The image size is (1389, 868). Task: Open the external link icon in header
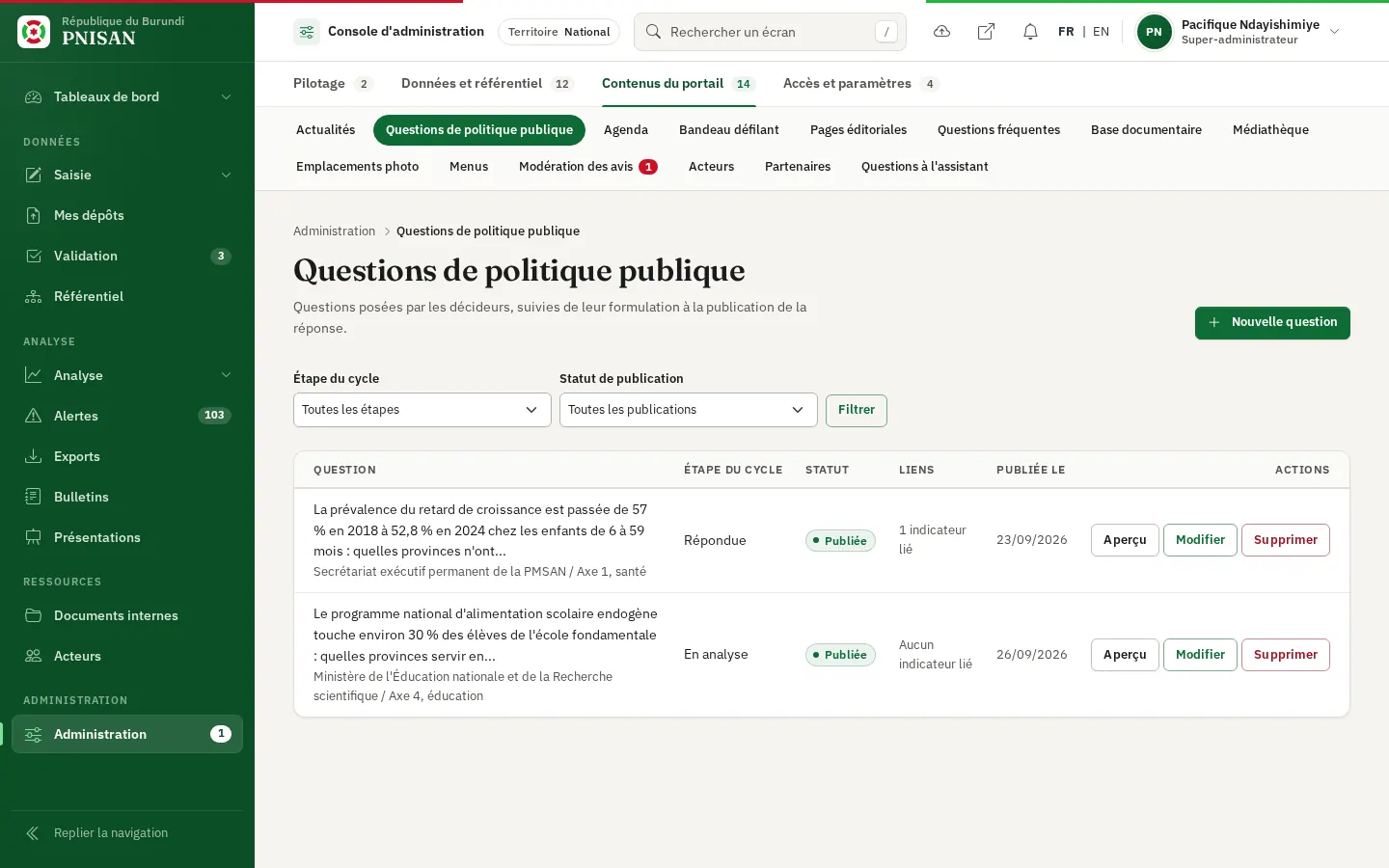tap(986, 32)
